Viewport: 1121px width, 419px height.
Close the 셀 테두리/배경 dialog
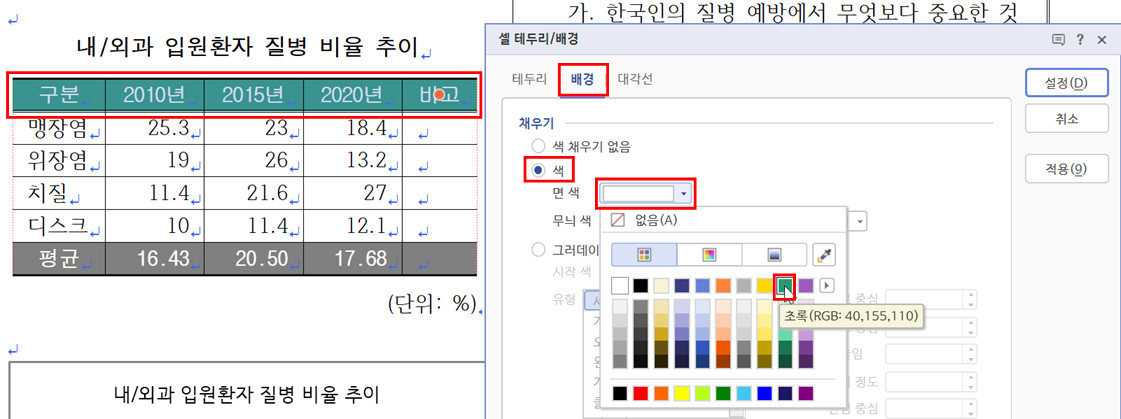pos(1102,39)
